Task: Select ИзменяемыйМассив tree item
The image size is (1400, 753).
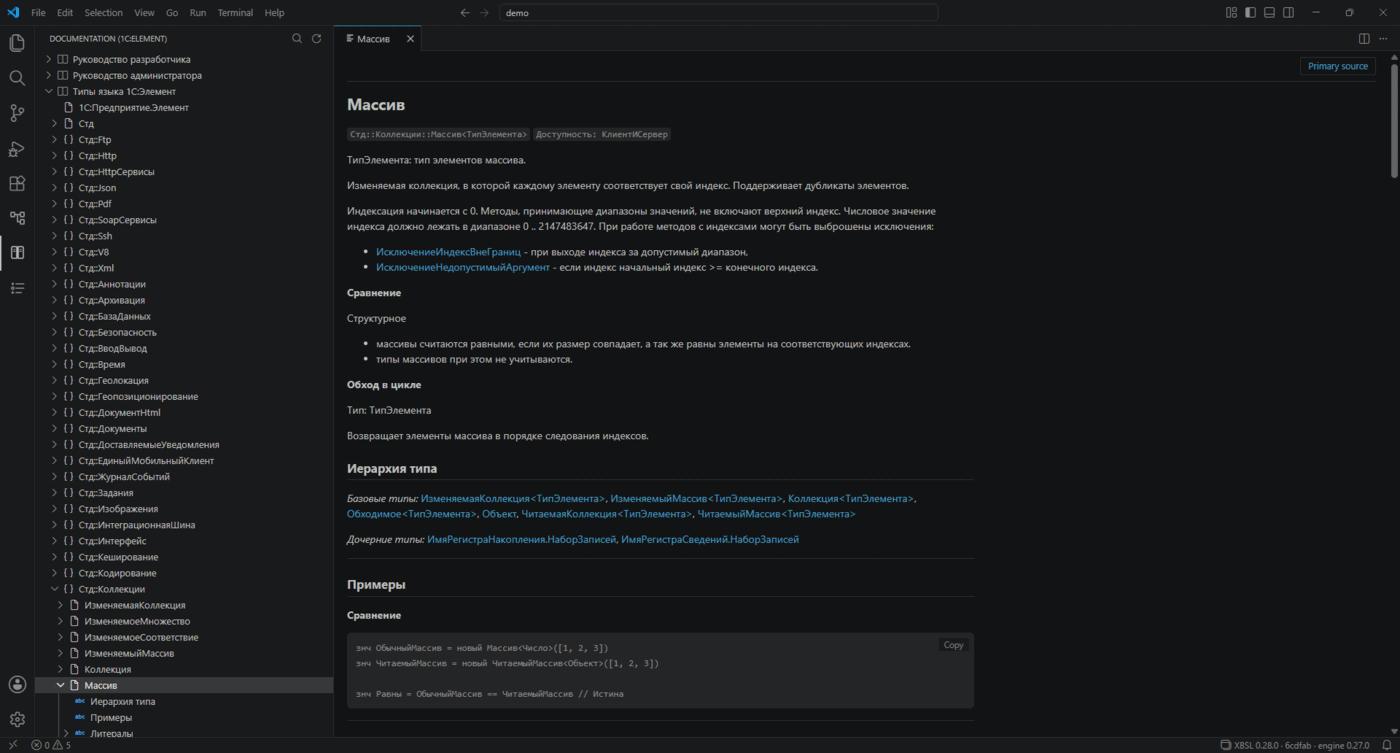Action: (129, 653)
